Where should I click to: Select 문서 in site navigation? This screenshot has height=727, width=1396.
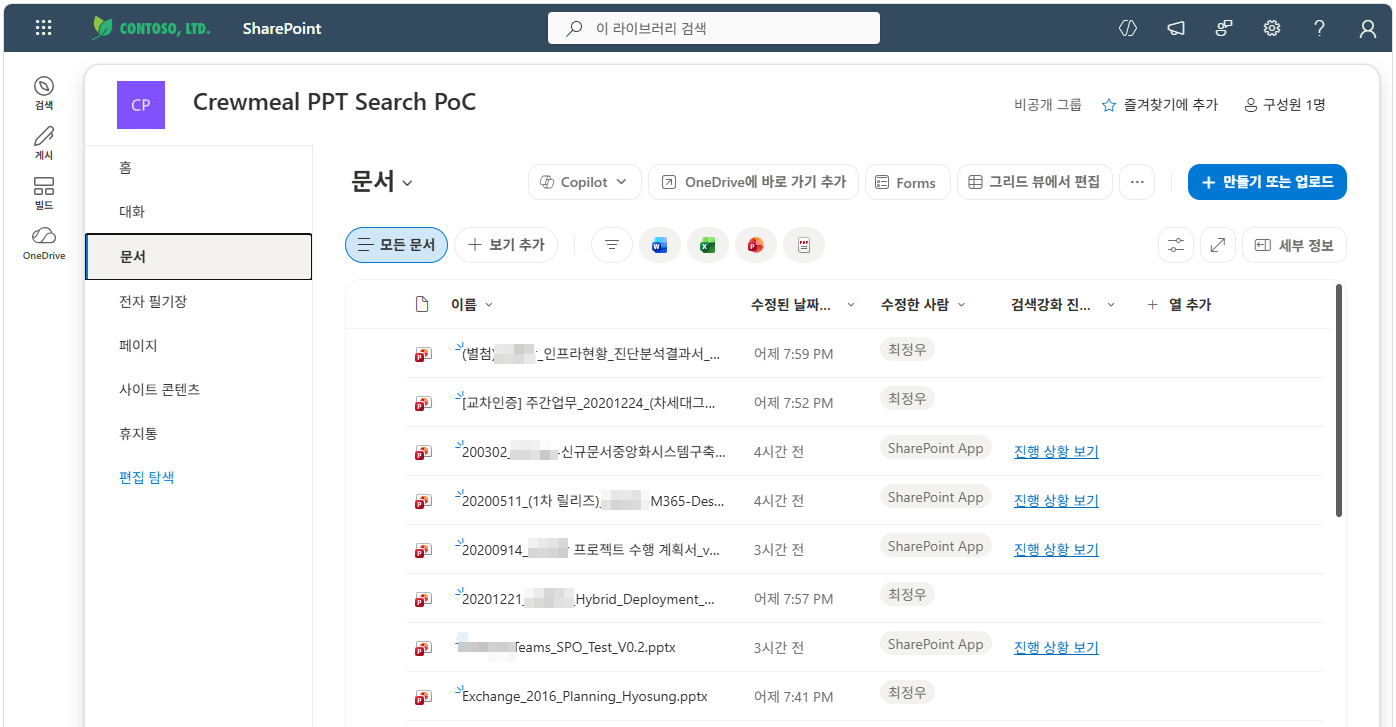click(198, 256)
